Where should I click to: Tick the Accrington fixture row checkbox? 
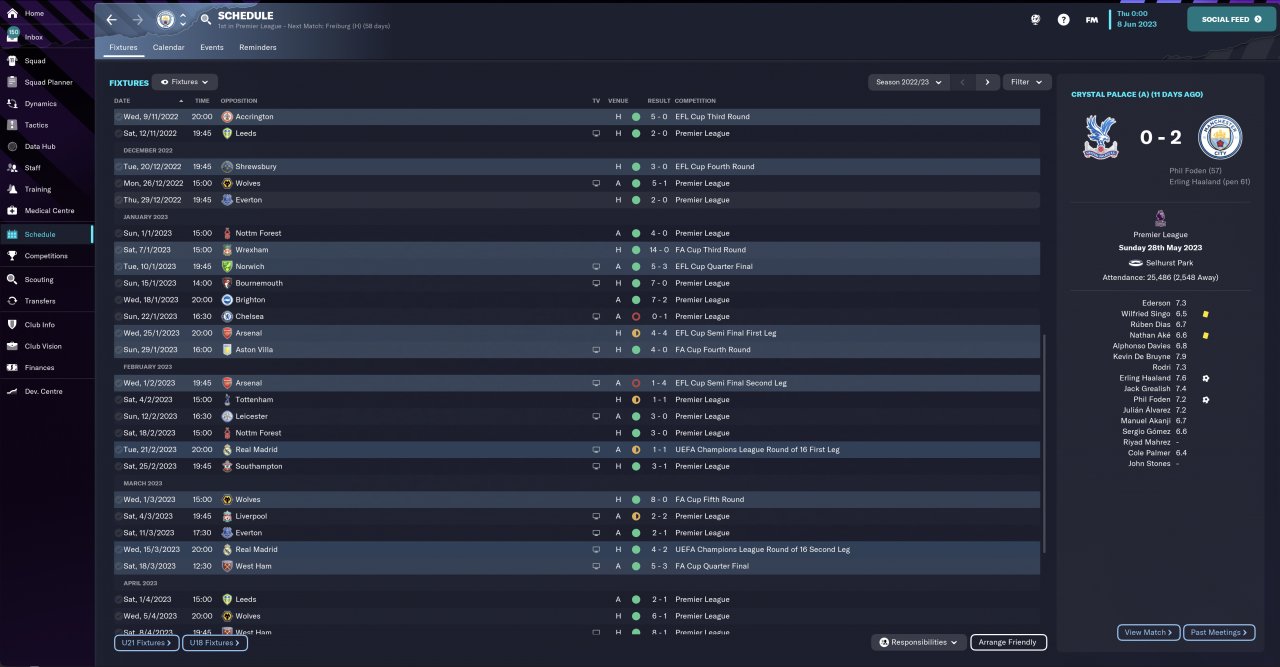118,117
